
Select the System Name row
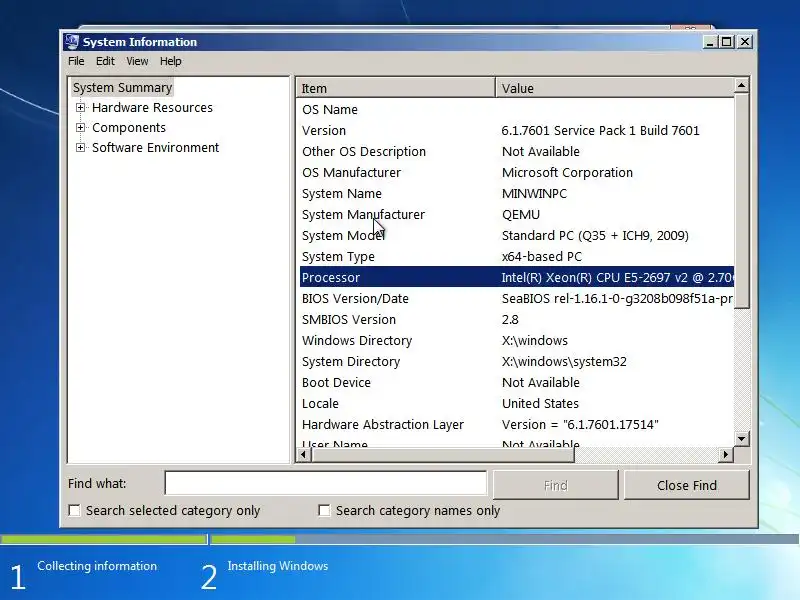pos(517,194)
